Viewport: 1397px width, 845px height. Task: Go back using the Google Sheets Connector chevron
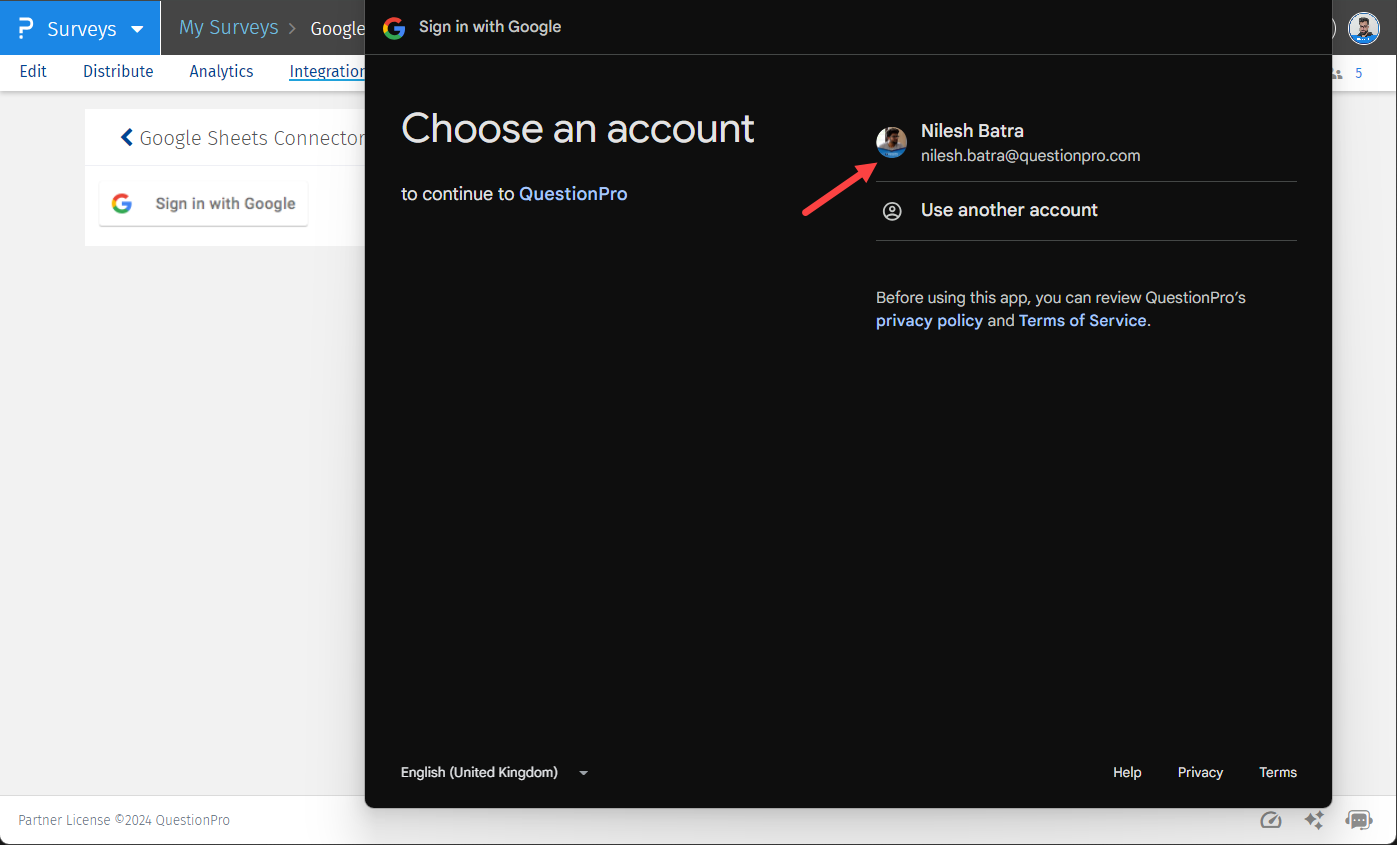127,137
